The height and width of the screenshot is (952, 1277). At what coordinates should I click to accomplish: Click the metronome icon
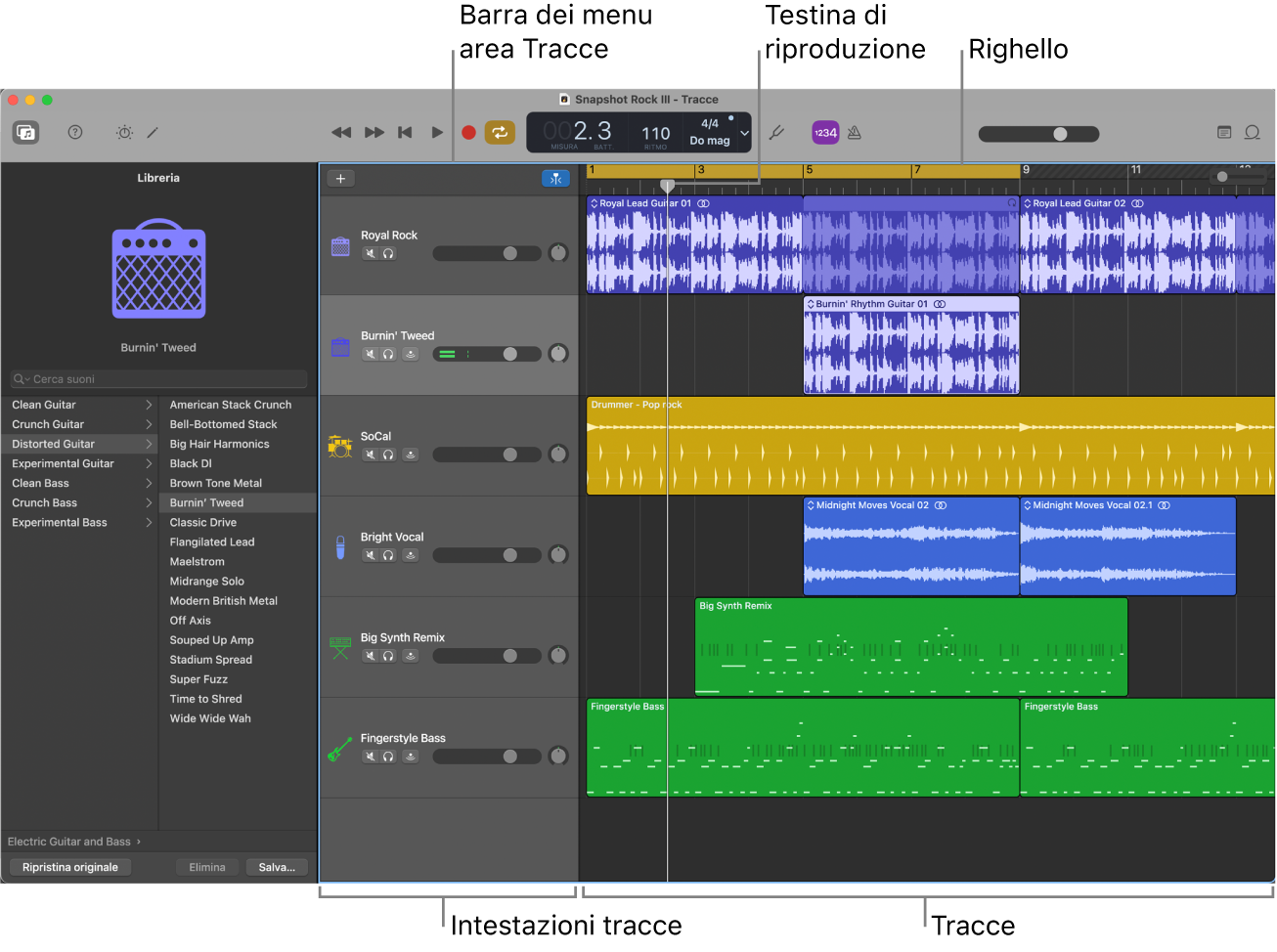point(855,133)
